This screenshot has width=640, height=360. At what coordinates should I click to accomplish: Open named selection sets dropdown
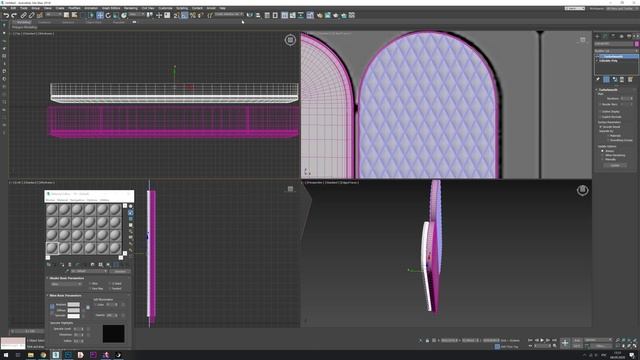tap(228, 15)
